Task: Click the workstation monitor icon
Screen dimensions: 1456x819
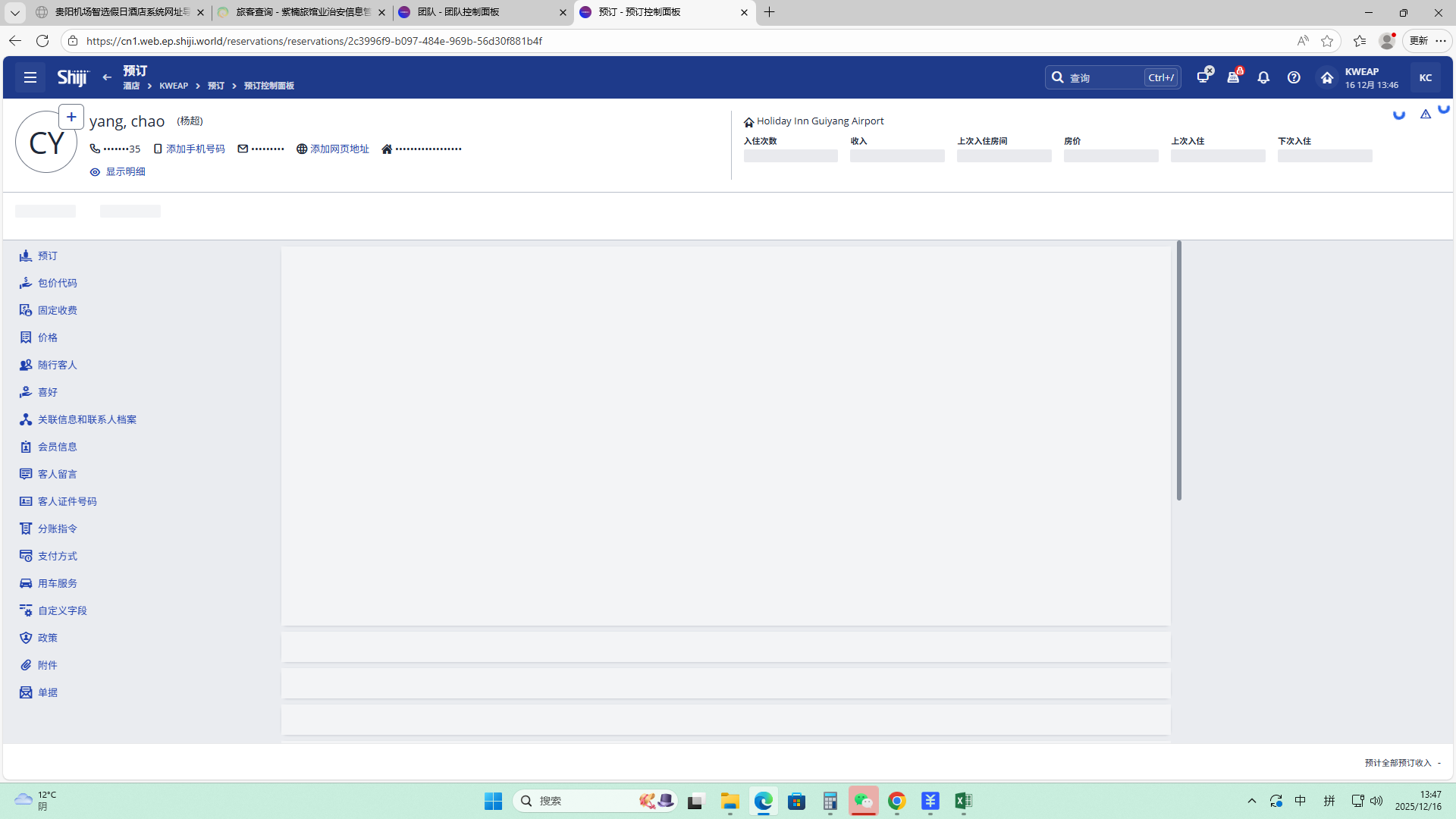Action: point(1203,77)
